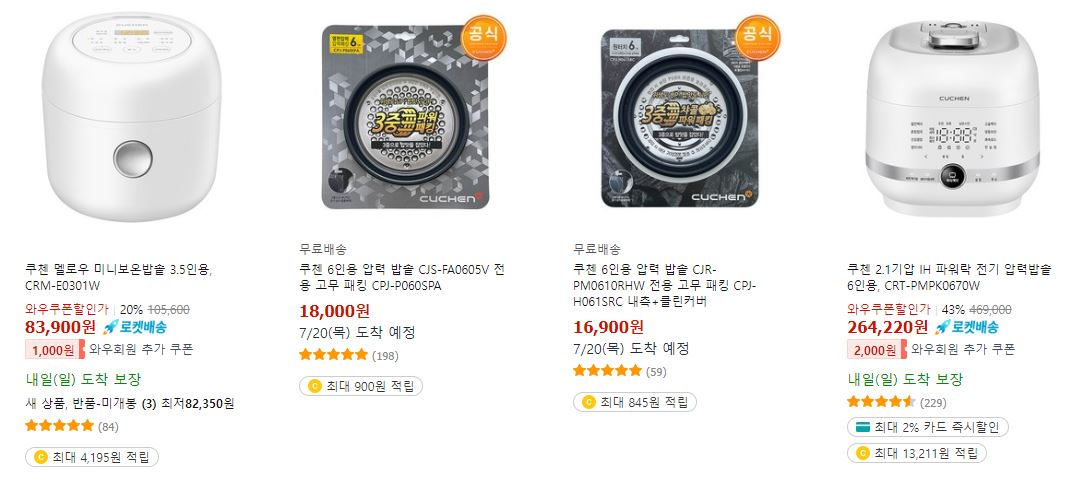Open the white mini rice cooker CRM-E0301W image
The image size is (1067, 496).
click(131, 116)
